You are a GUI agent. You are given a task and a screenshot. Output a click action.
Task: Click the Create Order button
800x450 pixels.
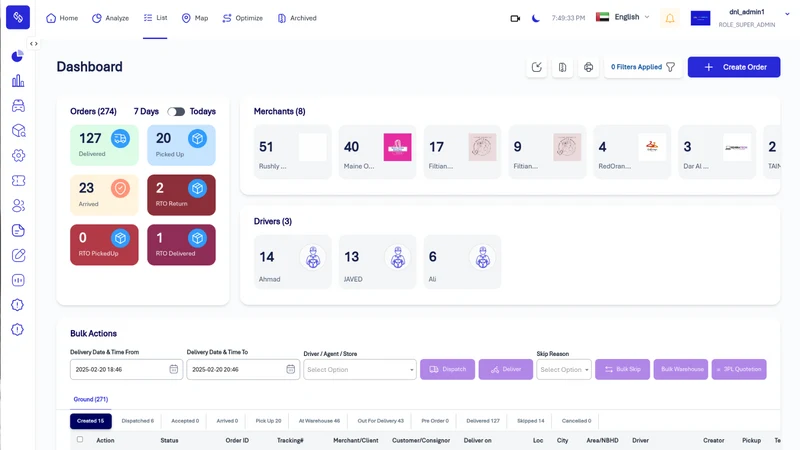click(x=734, y=67)
